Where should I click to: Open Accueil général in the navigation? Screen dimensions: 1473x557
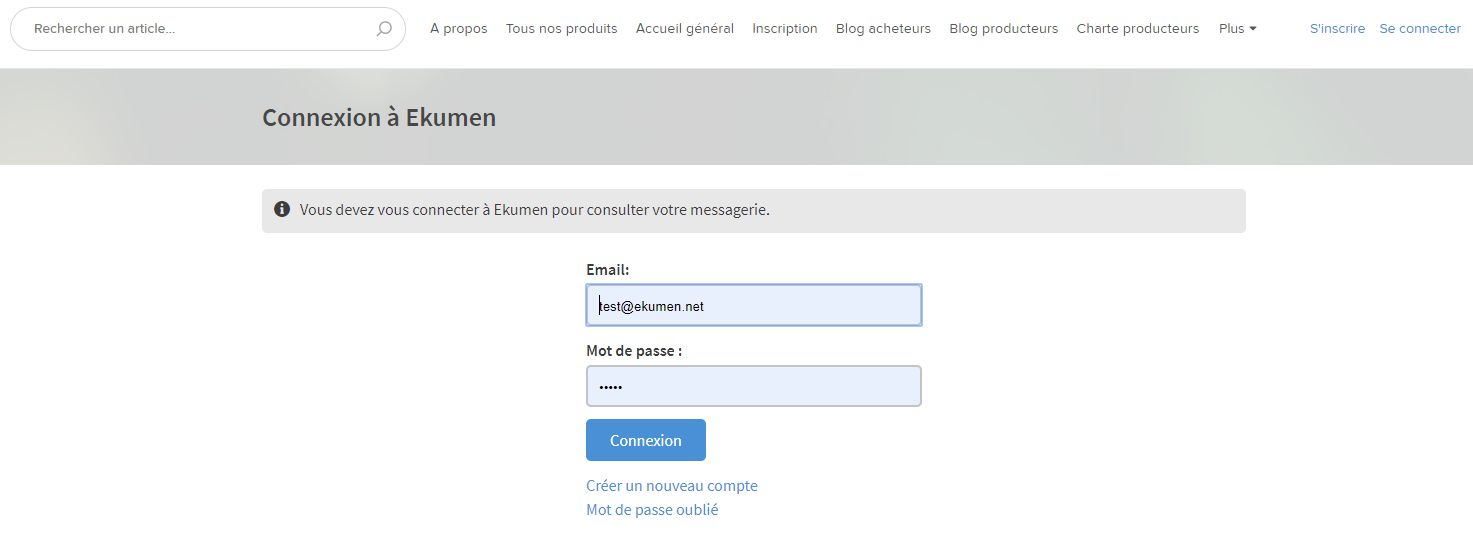[x=685, y=29]
